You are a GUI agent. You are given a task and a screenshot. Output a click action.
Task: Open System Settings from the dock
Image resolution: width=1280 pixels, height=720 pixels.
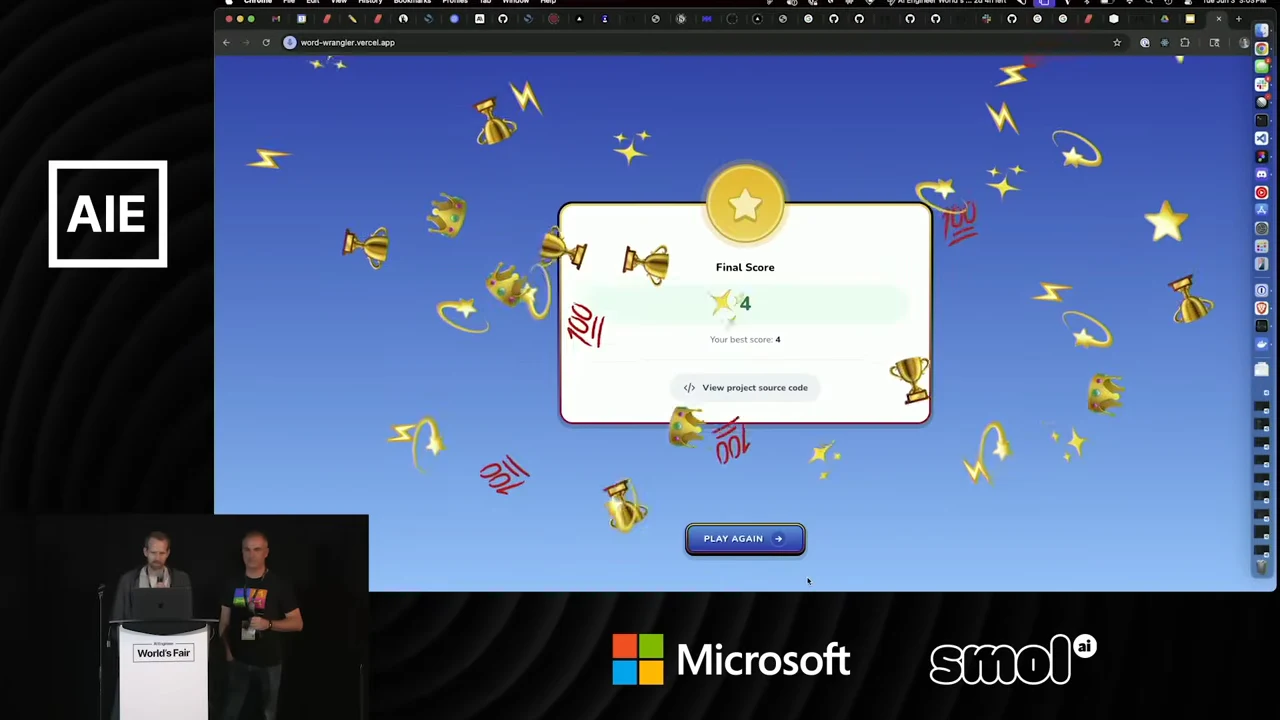tap(1262, 228)
